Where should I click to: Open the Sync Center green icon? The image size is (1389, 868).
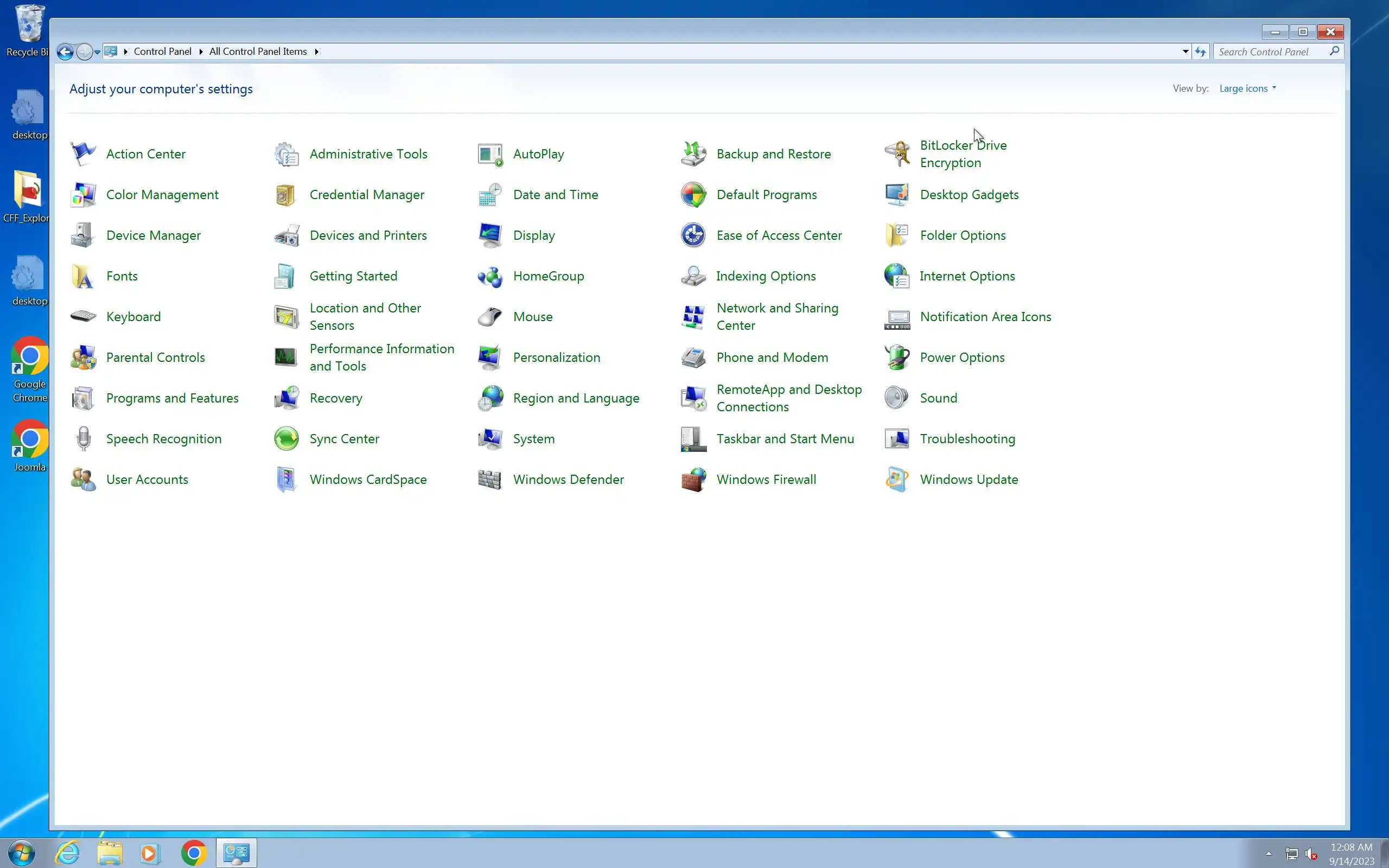point(286,438)
